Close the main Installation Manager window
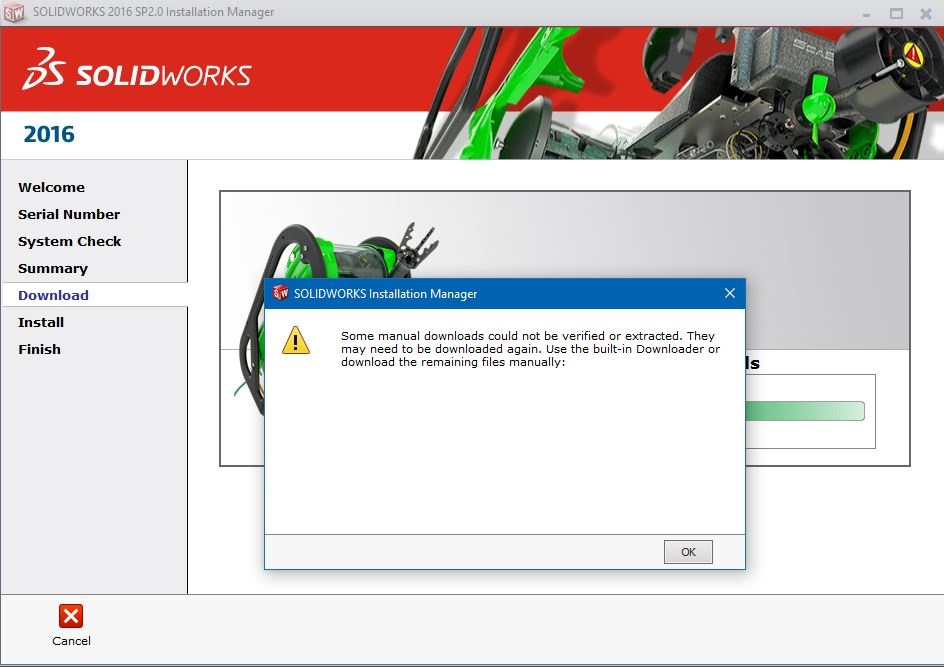 [x=926, y=13]
